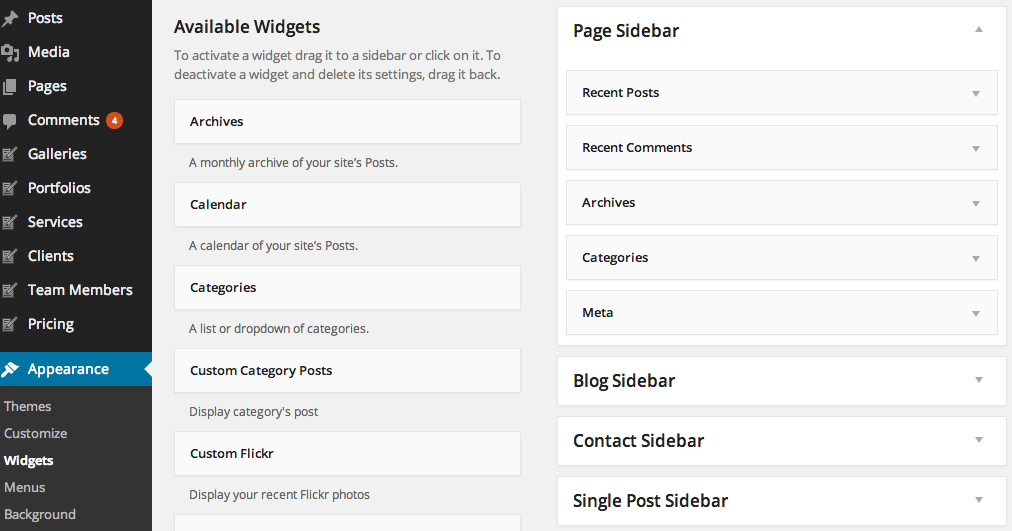
Task: Click the Posts pushpin icon
Action: (x=10, y=18)
